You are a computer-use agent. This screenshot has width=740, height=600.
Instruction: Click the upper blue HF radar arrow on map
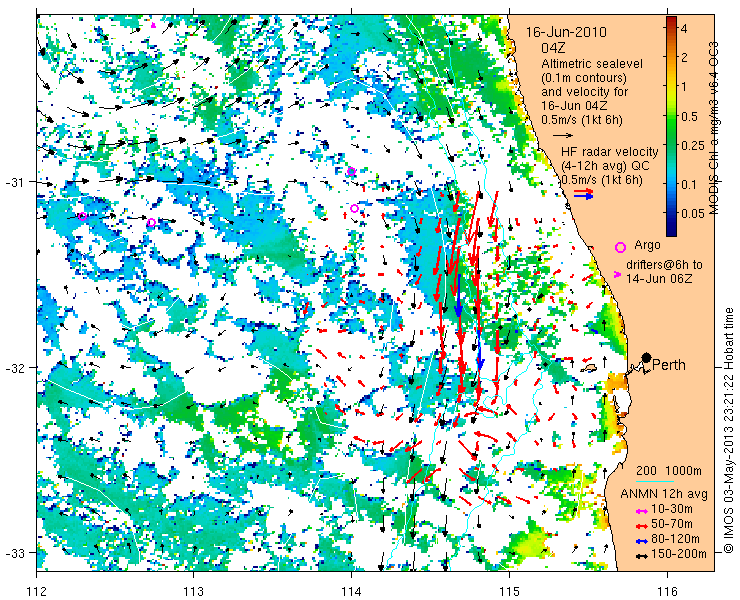pyautogui.click(x=457, y=296)
